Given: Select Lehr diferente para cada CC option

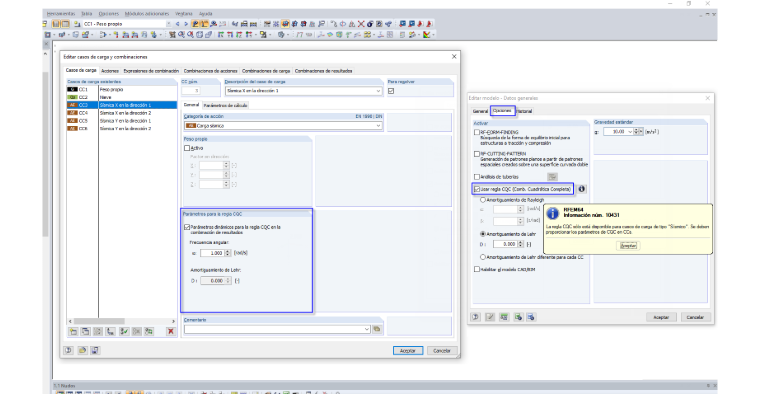Looking at the screenshot, I should click(483, 257).
